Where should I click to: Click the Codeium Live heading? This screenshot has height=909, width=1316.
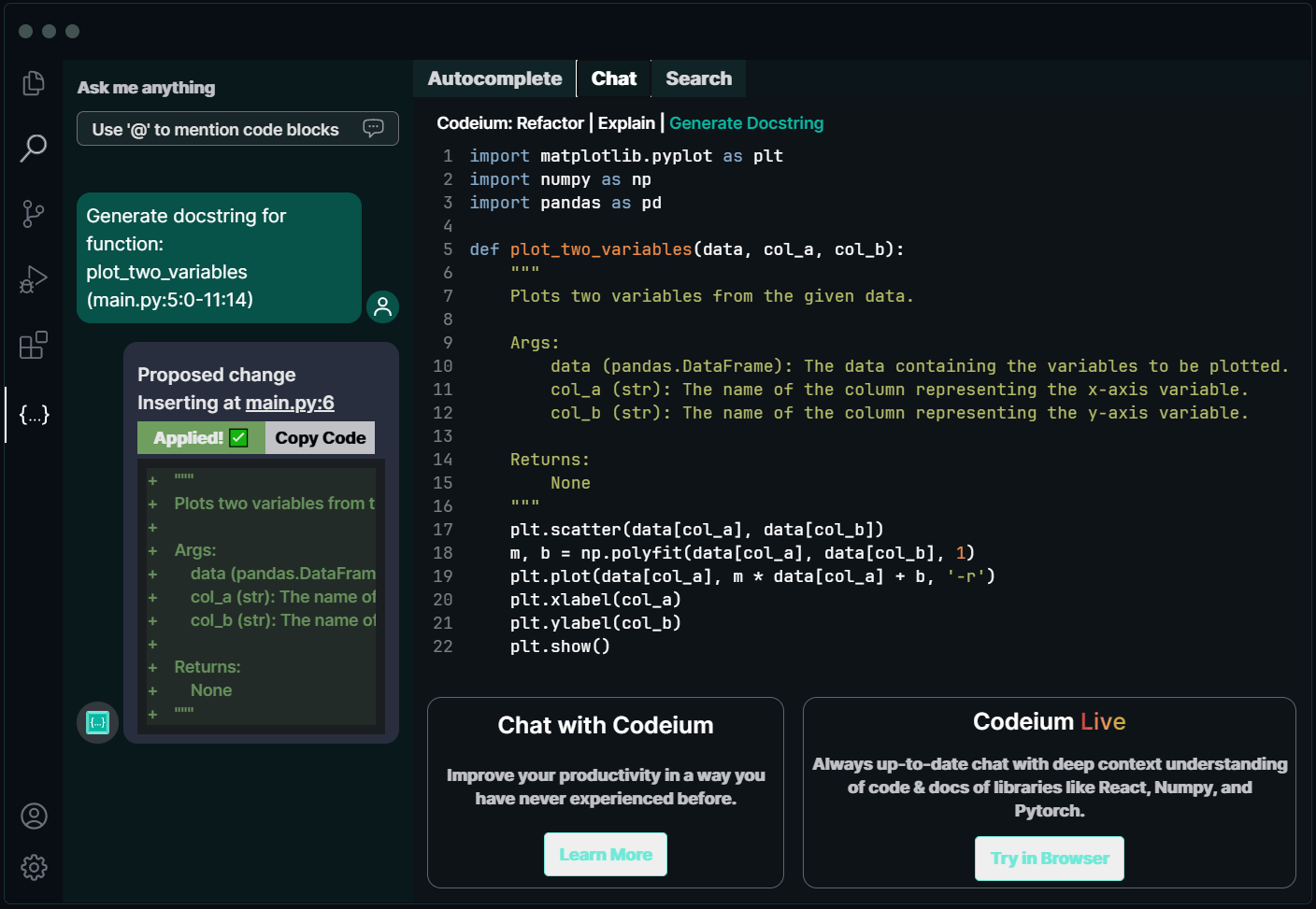click(x=1049, y=721)
